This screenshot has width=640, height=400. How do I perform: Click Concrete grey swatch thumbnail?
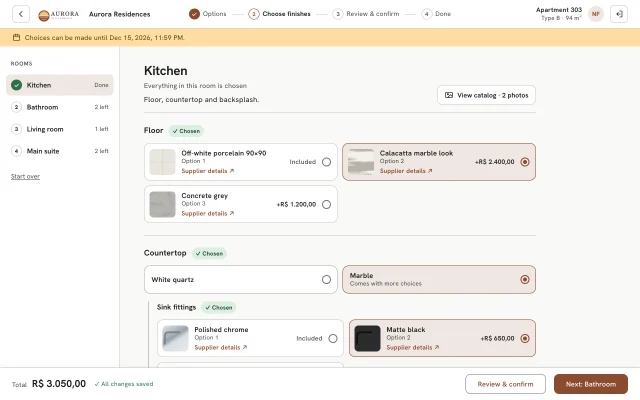point(162,204)
